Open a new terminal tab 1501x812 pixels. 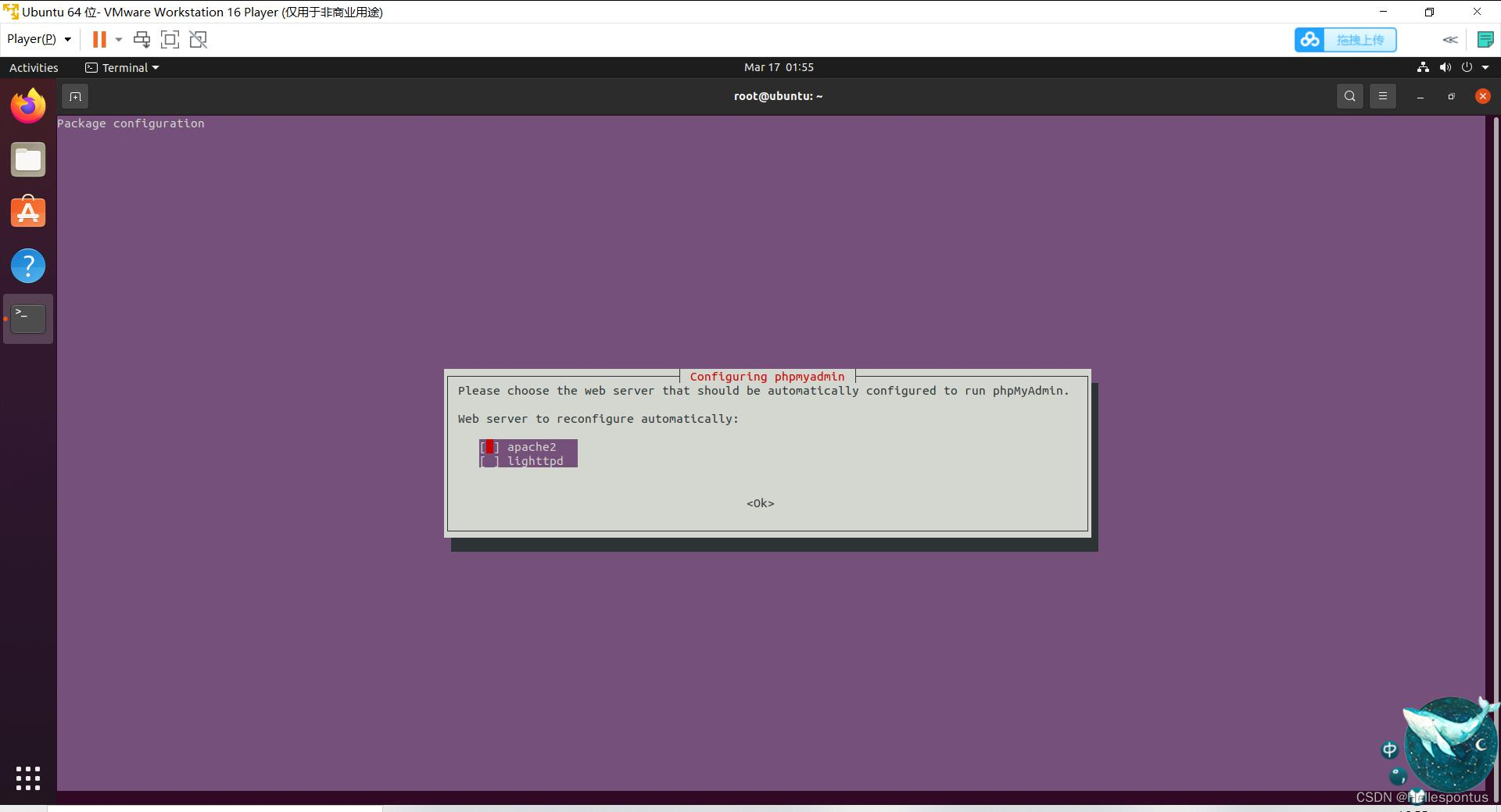tap(75, 96)
